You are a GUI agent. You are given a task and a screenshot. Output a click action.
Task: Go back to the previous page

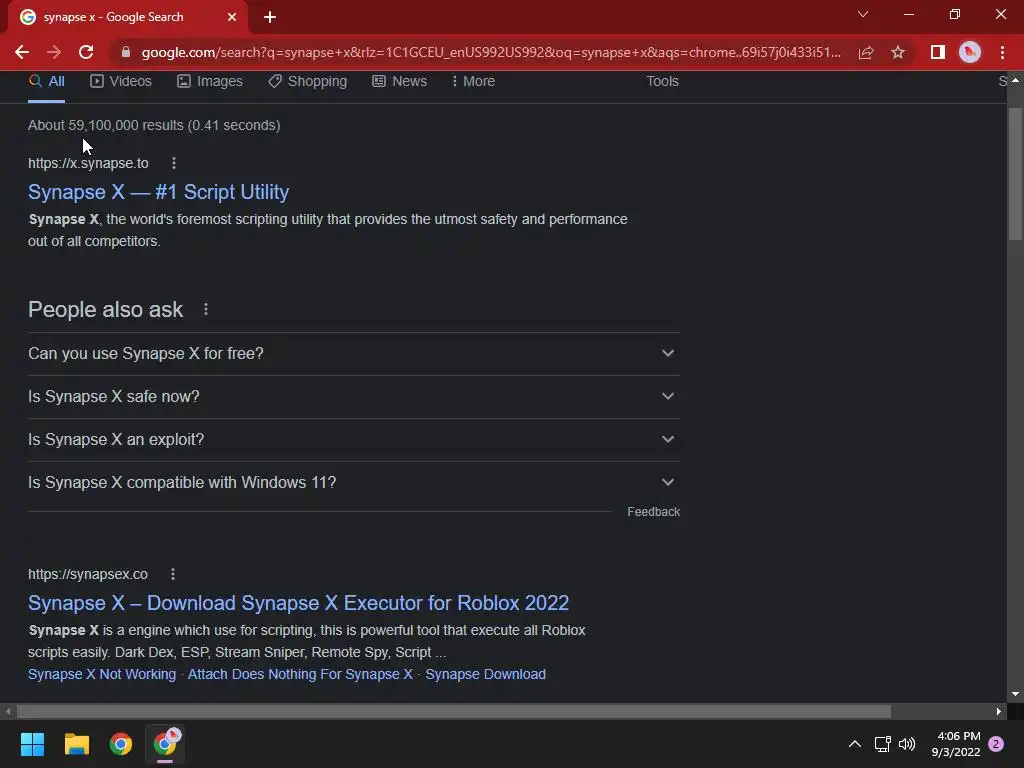22,52
